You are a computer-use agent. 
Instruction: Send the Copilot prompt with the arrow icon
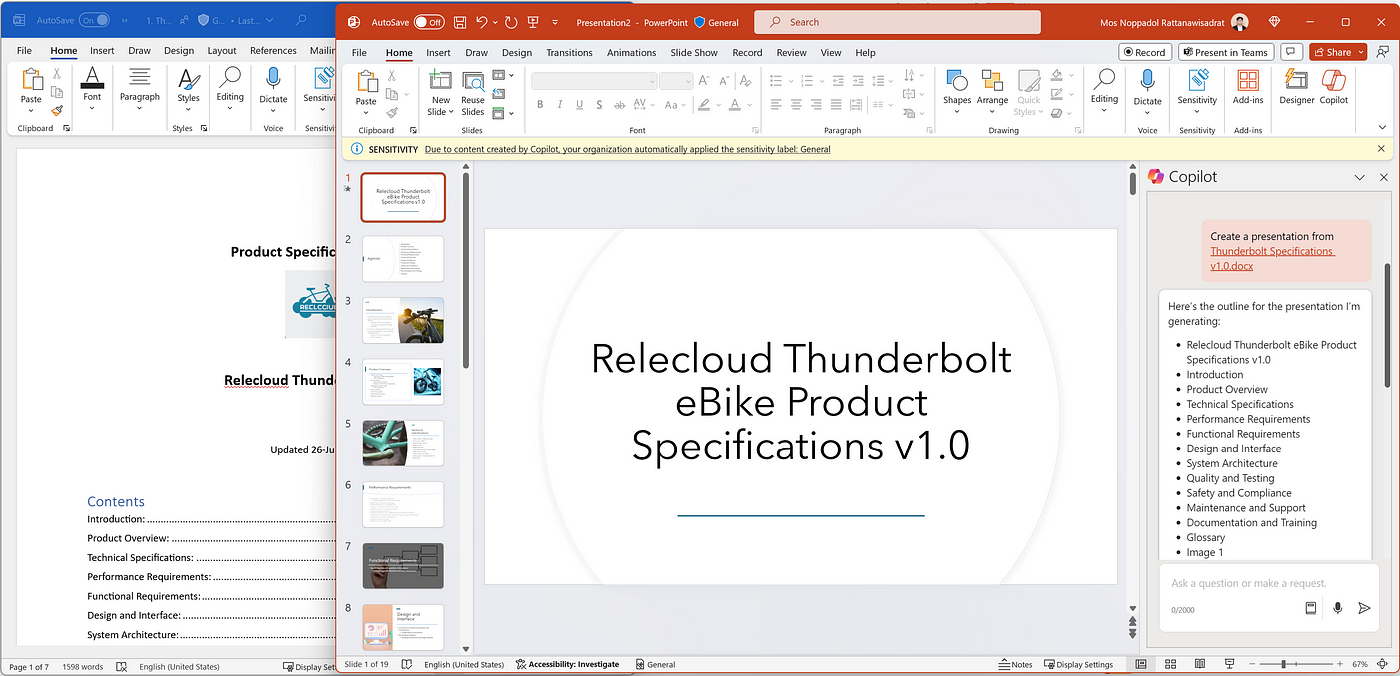click(x=1364, y=608)
